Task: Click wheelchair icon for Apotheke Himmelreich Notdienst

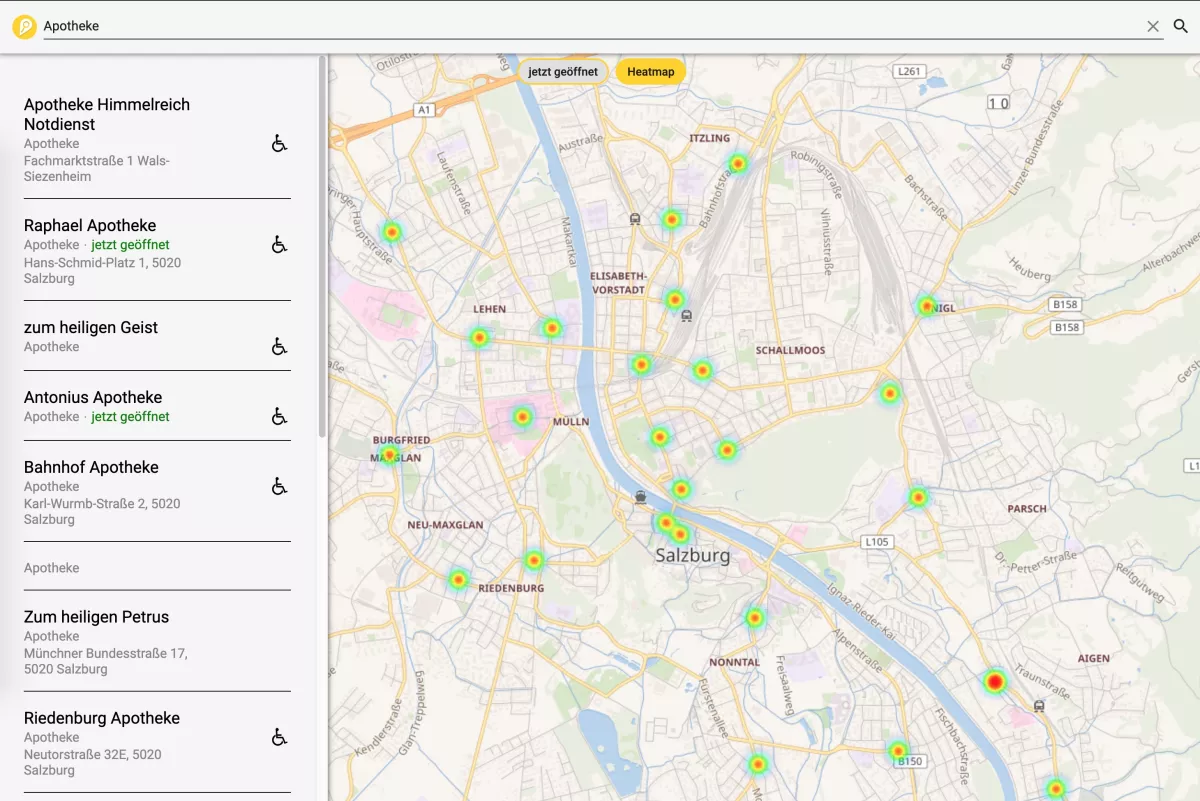Action: [x=280, y=144]
